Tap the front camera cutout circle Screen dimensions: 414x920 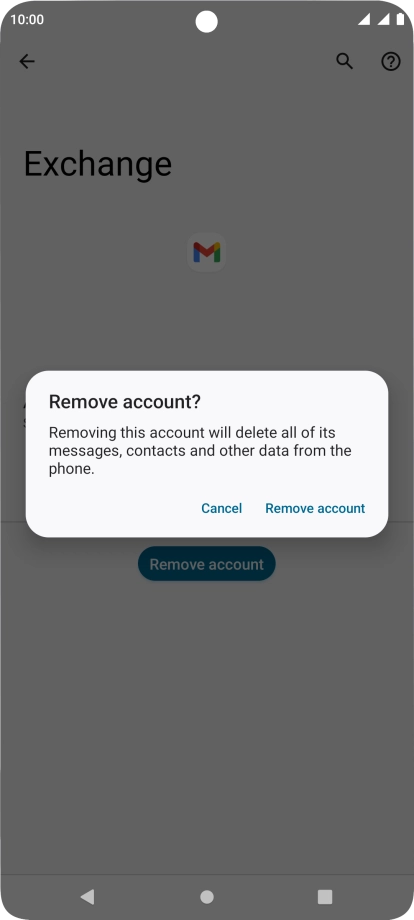(206, 22)
